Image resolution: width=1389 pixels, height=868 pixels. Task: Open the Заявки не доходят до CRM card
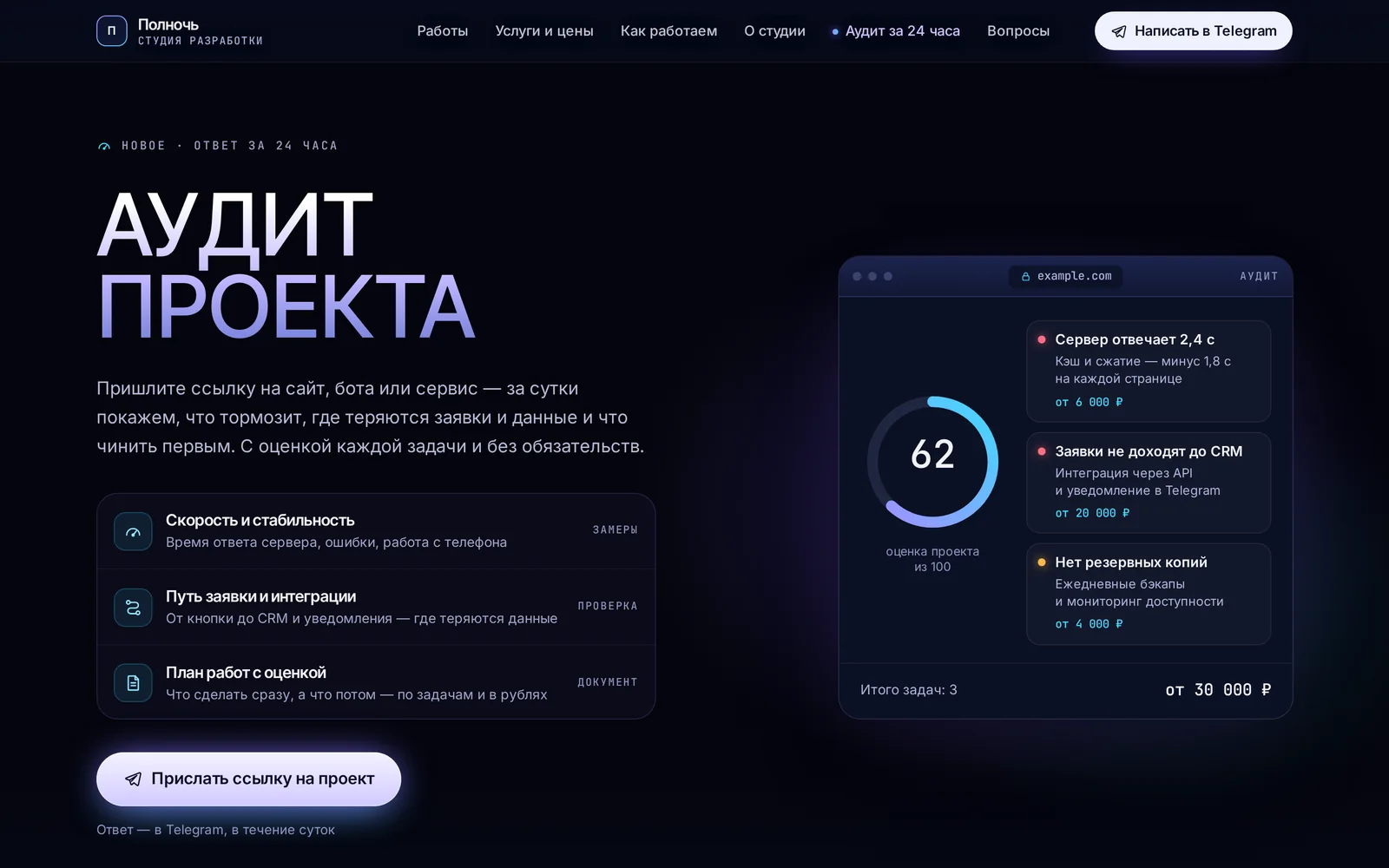pos(1149,483)
